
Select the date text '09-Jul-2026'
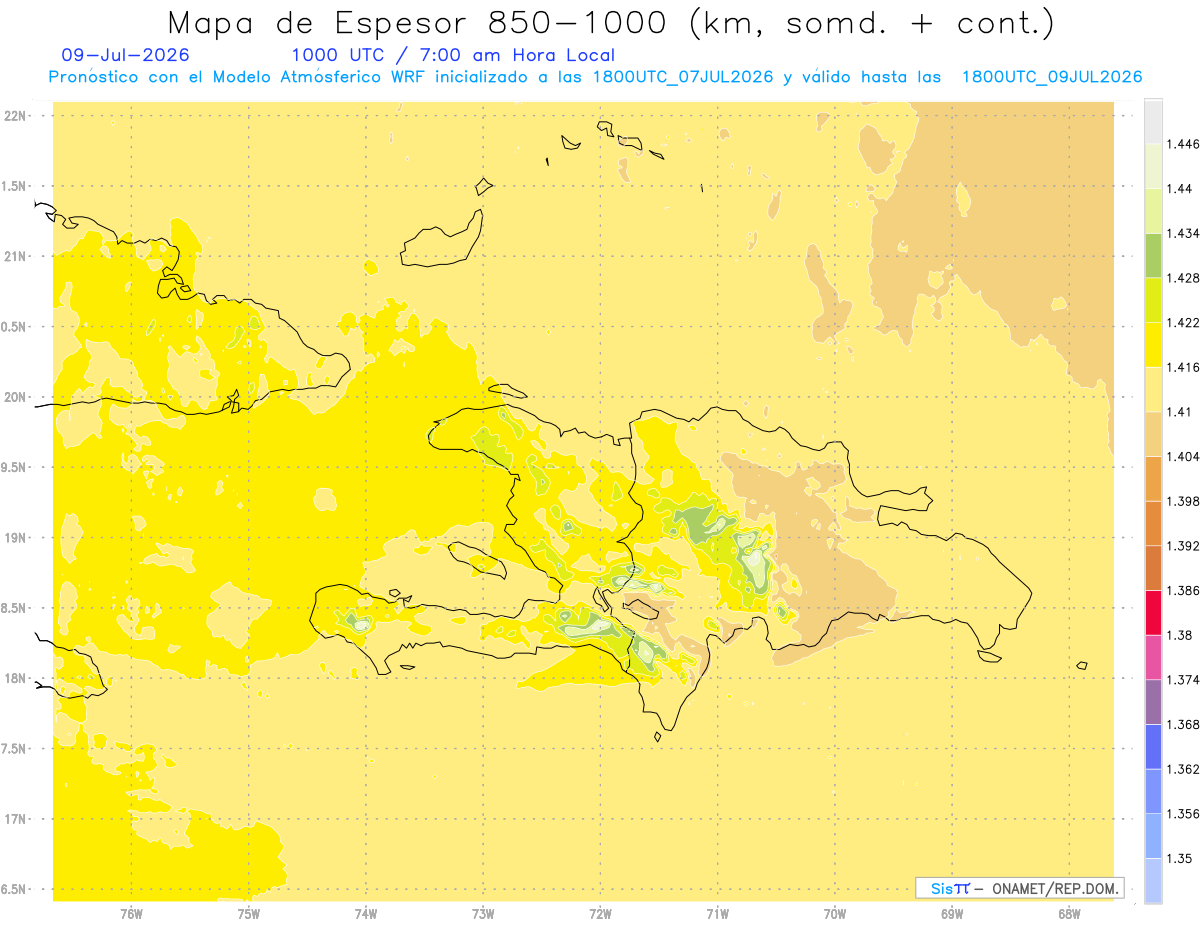click(125, 55)
